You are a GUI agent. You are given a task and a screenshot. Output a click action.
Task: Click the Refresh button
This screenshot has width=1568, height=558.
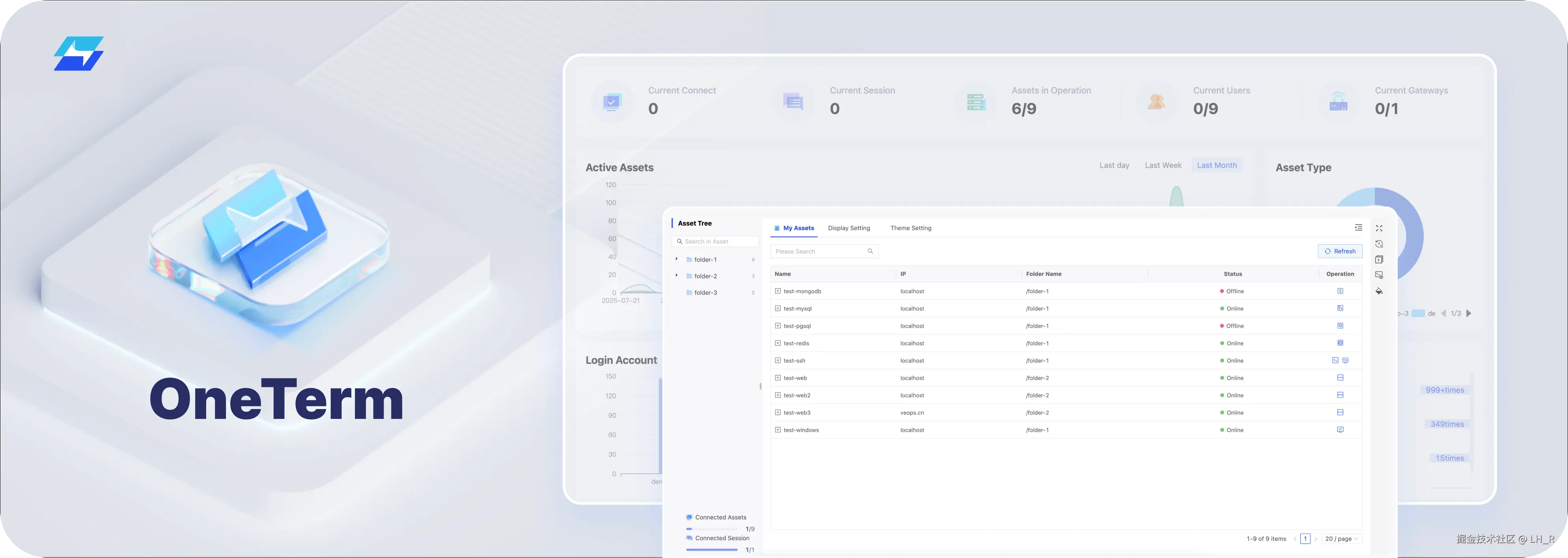point(1340,251)
